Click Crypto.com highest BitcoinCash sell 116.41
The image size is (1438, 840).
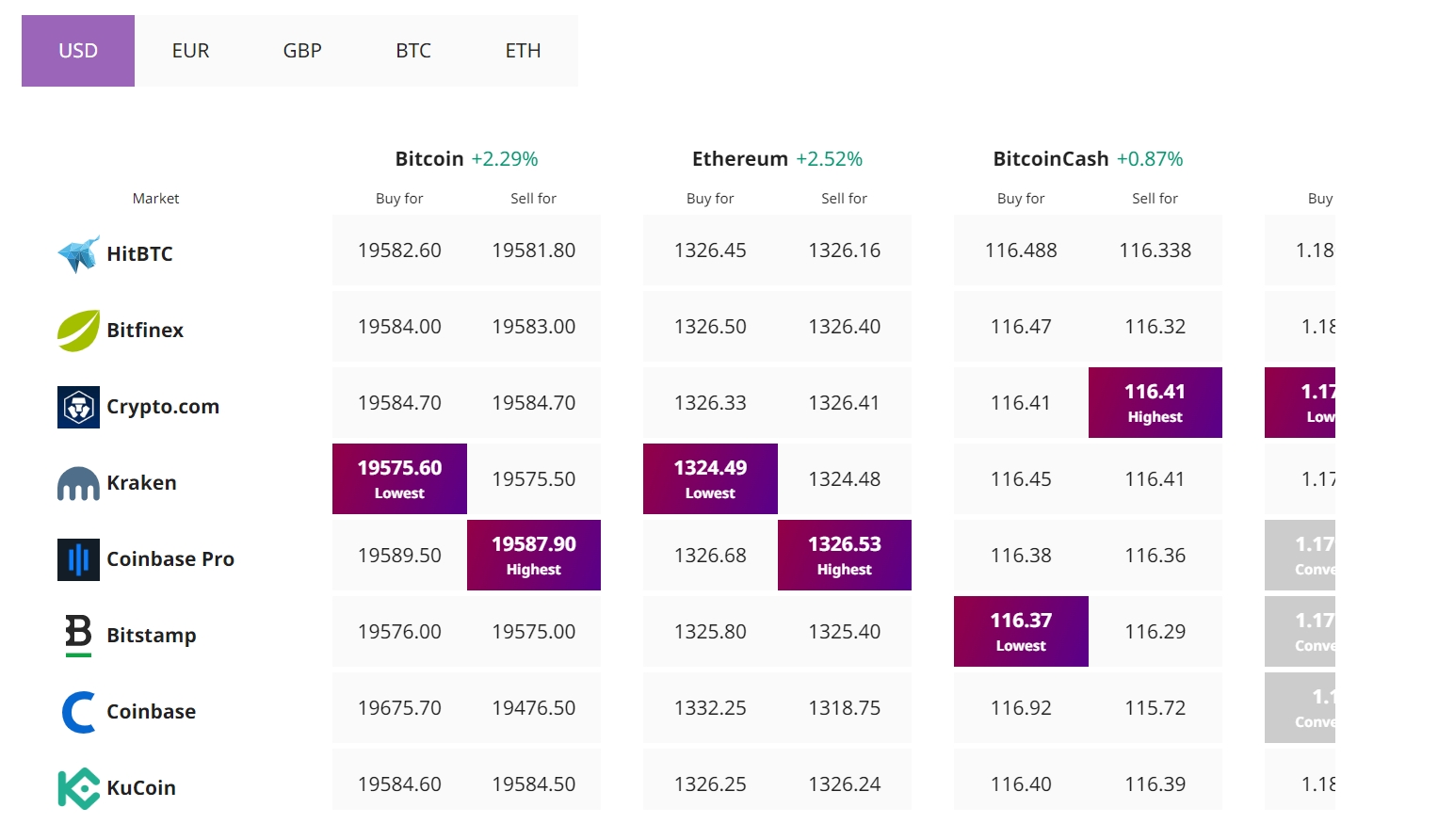[x=1155, y=402]
